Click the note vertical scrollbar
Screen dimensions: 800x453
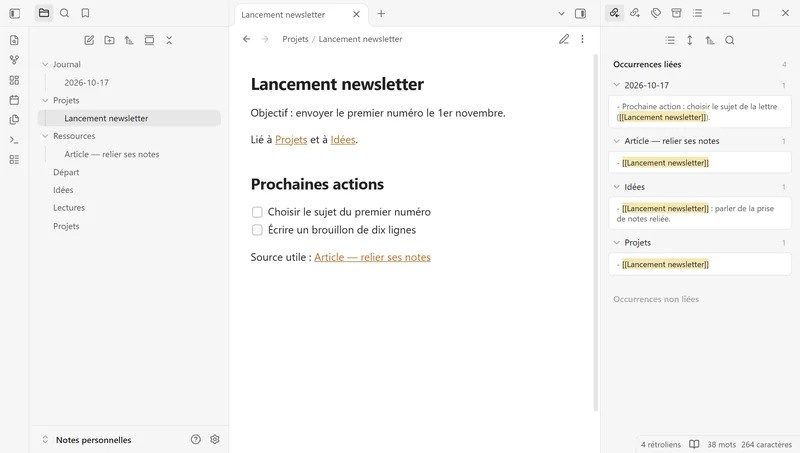pyautogui.click(x=595, y=233)
